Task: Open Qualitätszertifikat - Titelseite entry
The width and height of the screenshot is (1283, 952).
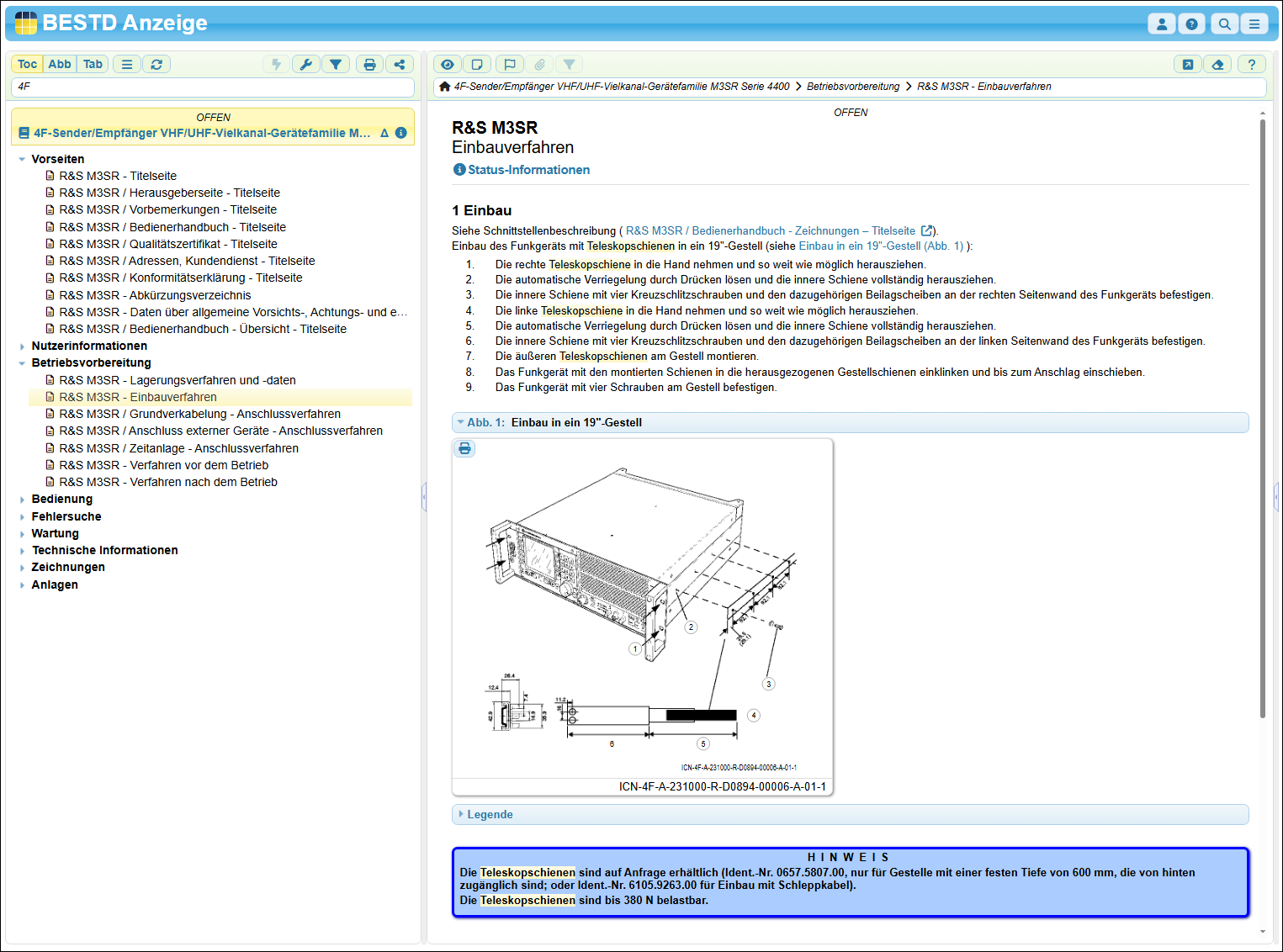Action: pyautogui.click(x=168, y=244)
